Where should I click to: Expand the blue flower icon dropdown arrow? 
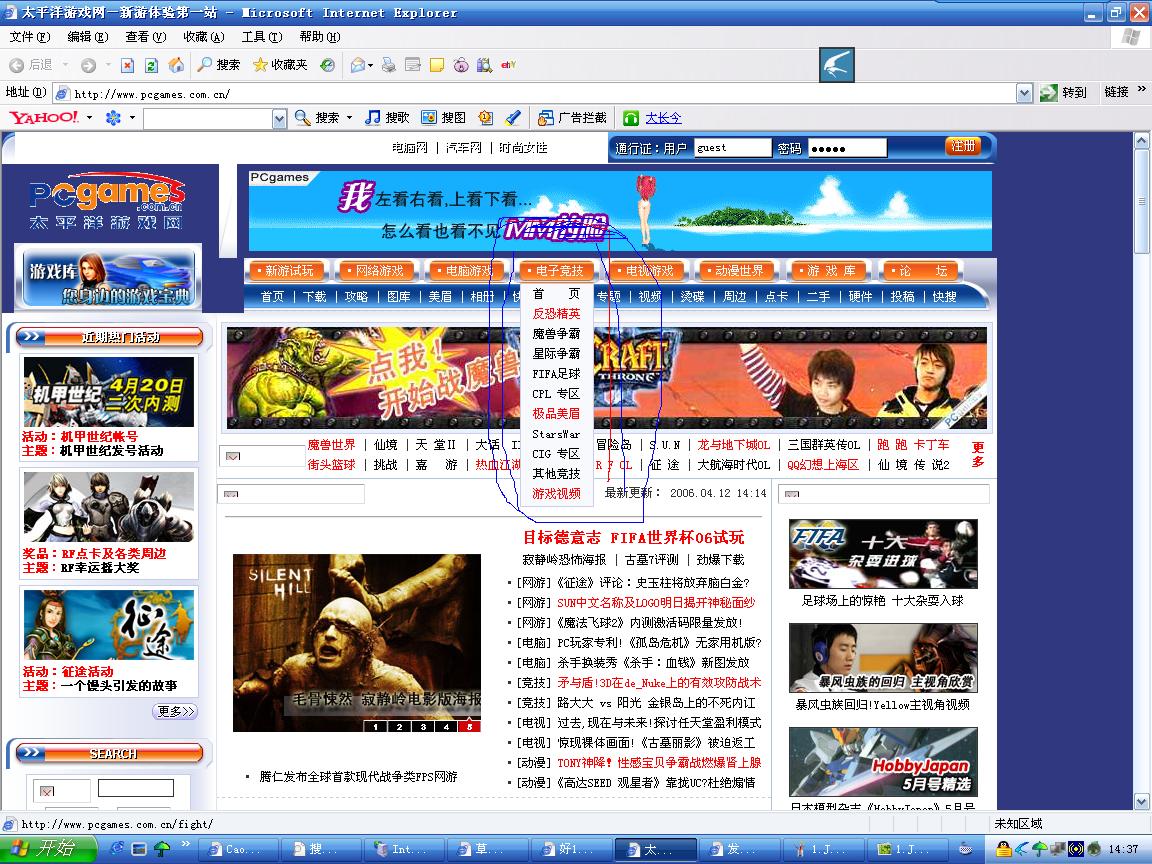[x=132, y=118]
